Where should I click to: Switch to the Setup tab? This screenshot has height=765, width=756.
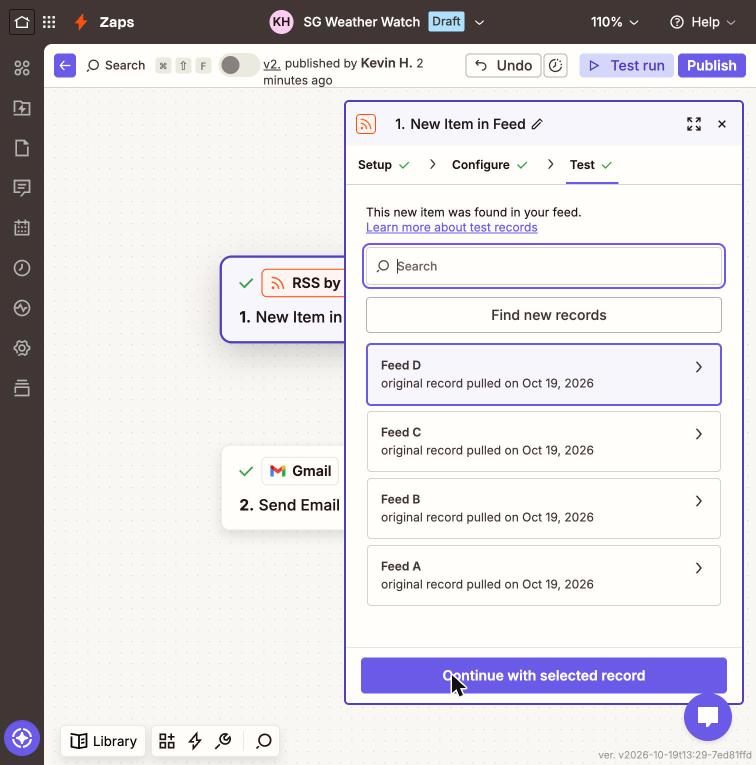[383, 165]
